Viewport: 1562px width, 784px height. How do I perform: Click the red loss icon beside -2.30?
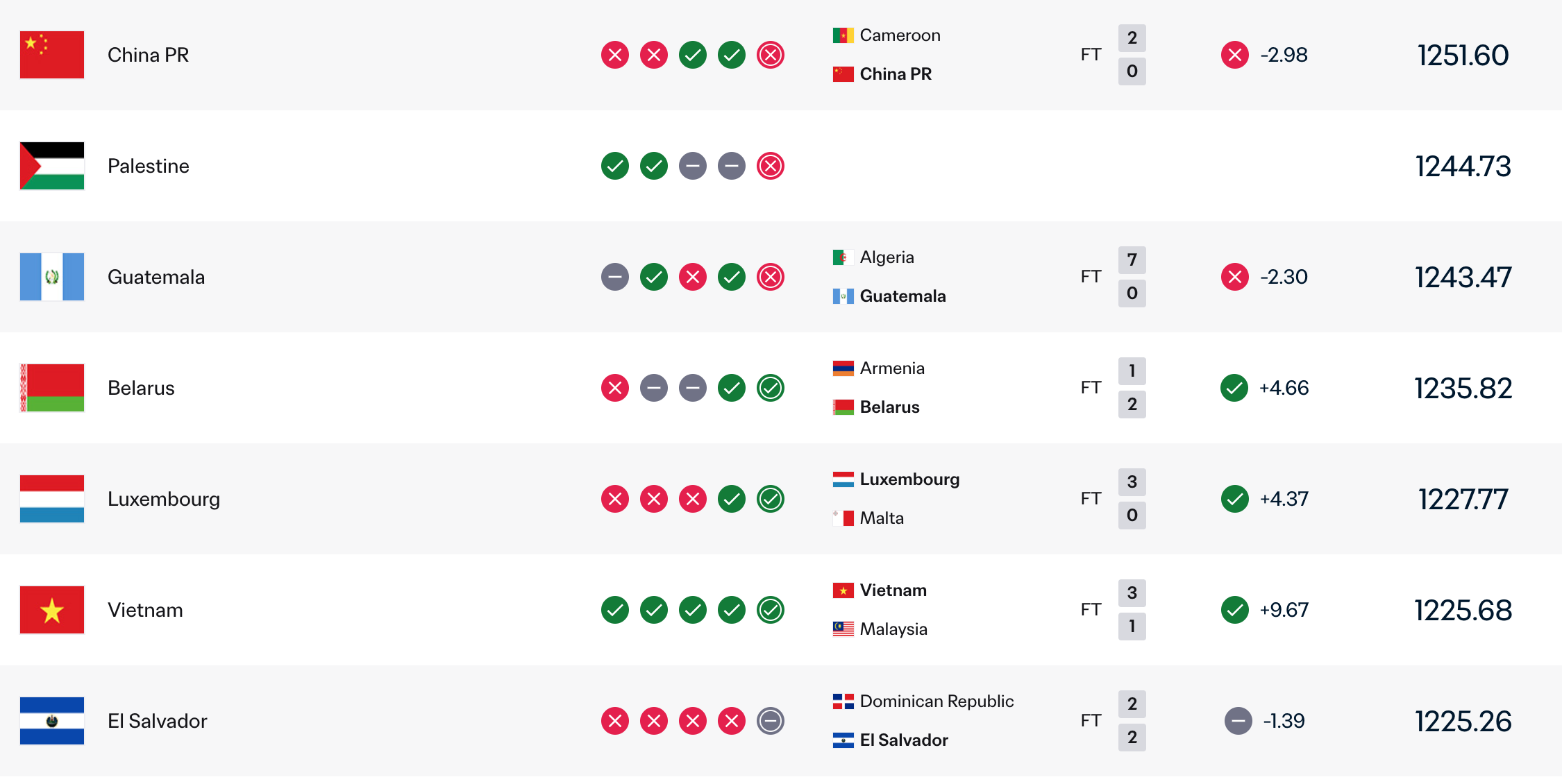[1235, 277]
